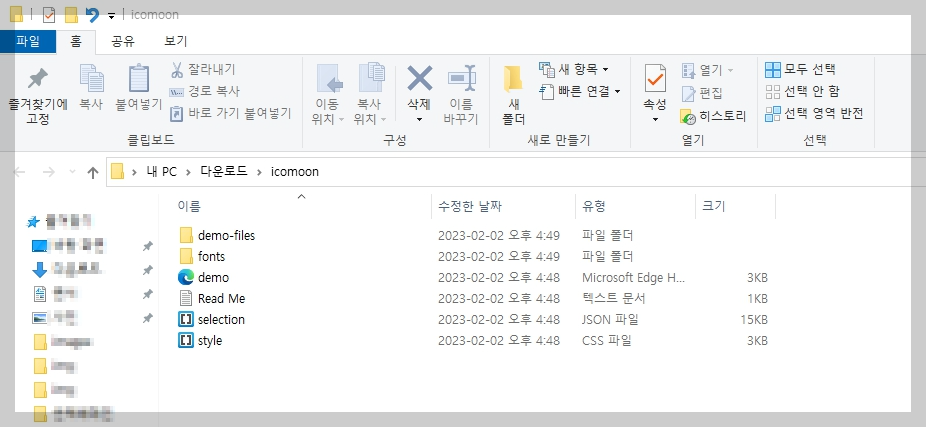Click 15KB size of selection
926x427 pixels.
pyautogui.click(x=754, y=320)
